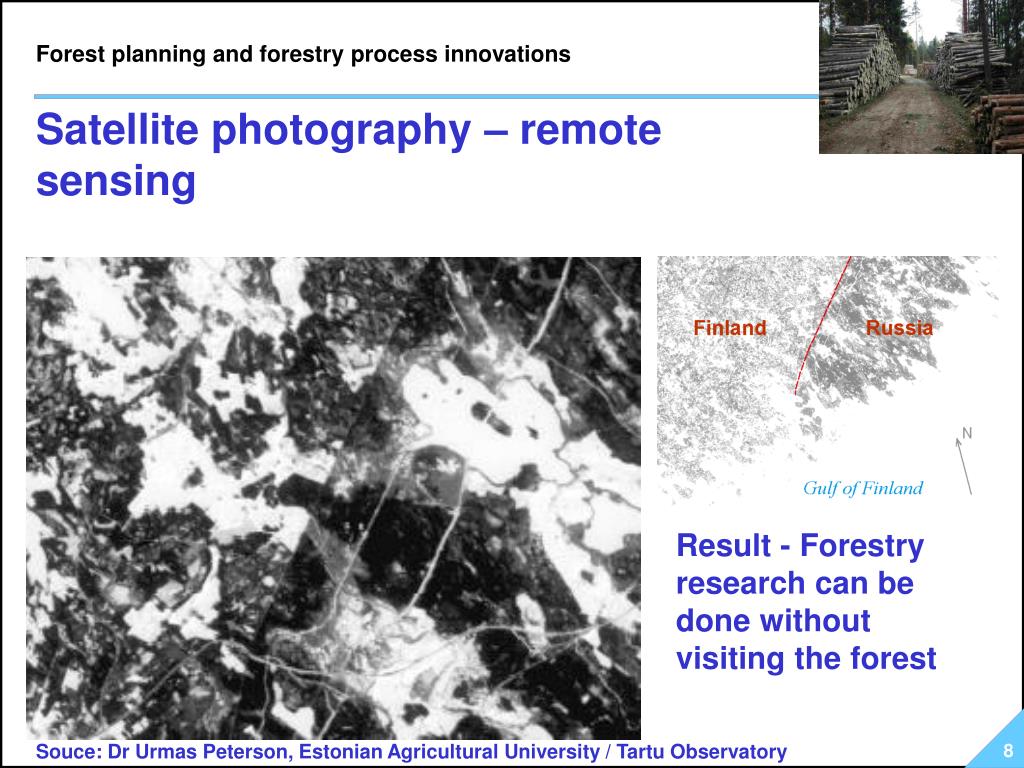The image size is (1024, 768).
Task: Click the north arrow 'N' indicator
Action: point(965,460)
